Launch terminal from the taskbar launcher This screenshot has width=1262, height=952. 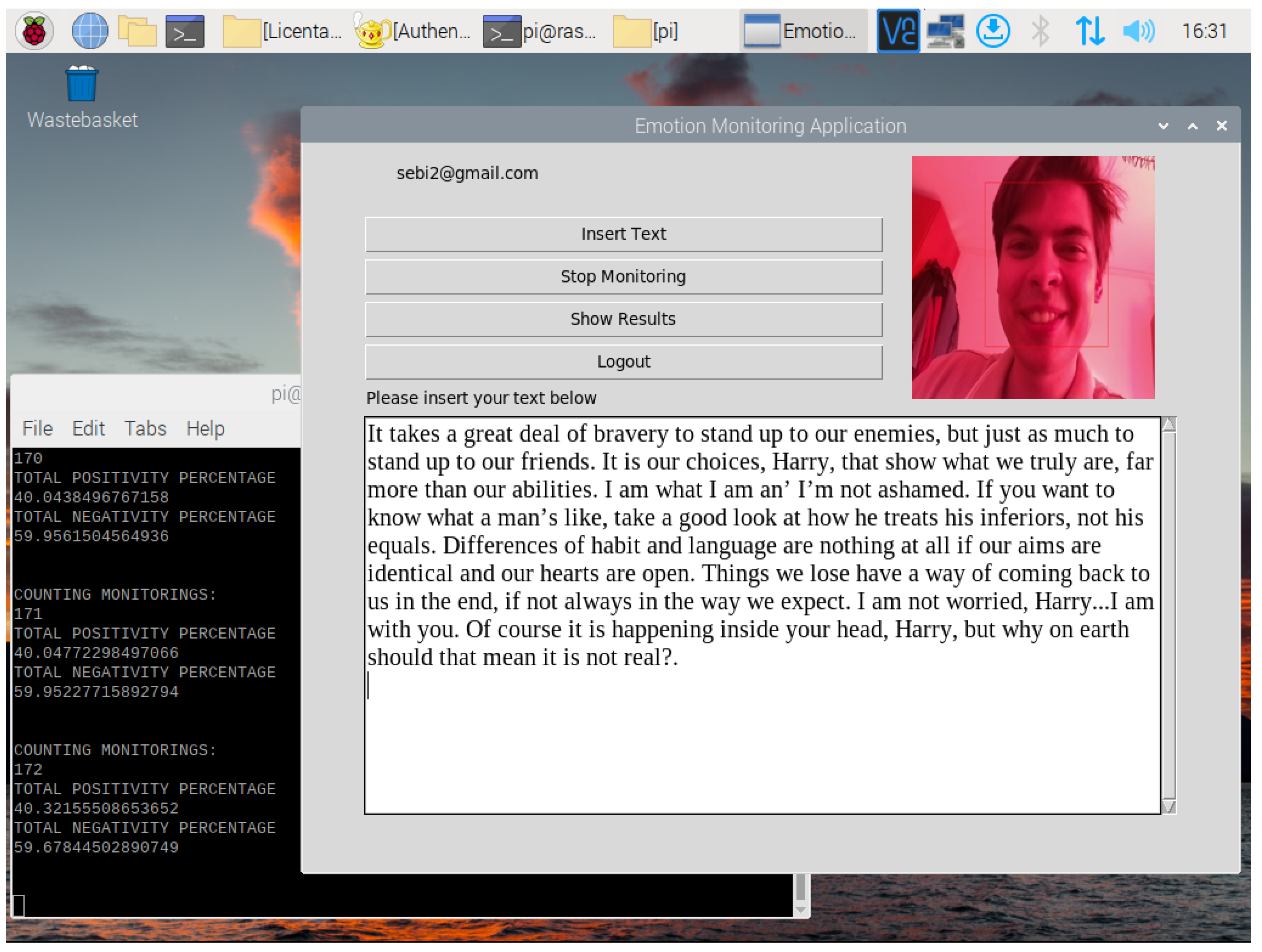185,31
